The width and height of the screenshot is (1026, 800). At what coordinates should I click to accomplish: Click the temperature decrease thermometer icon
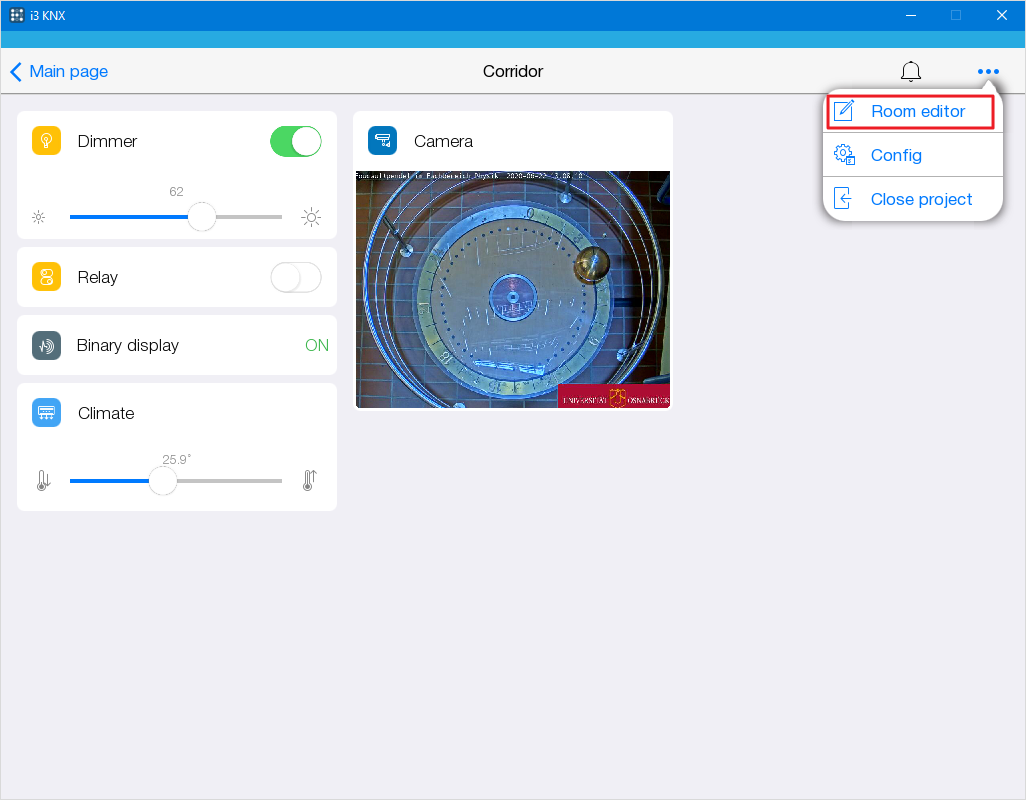pyautogui.click(x=43, y=481)
